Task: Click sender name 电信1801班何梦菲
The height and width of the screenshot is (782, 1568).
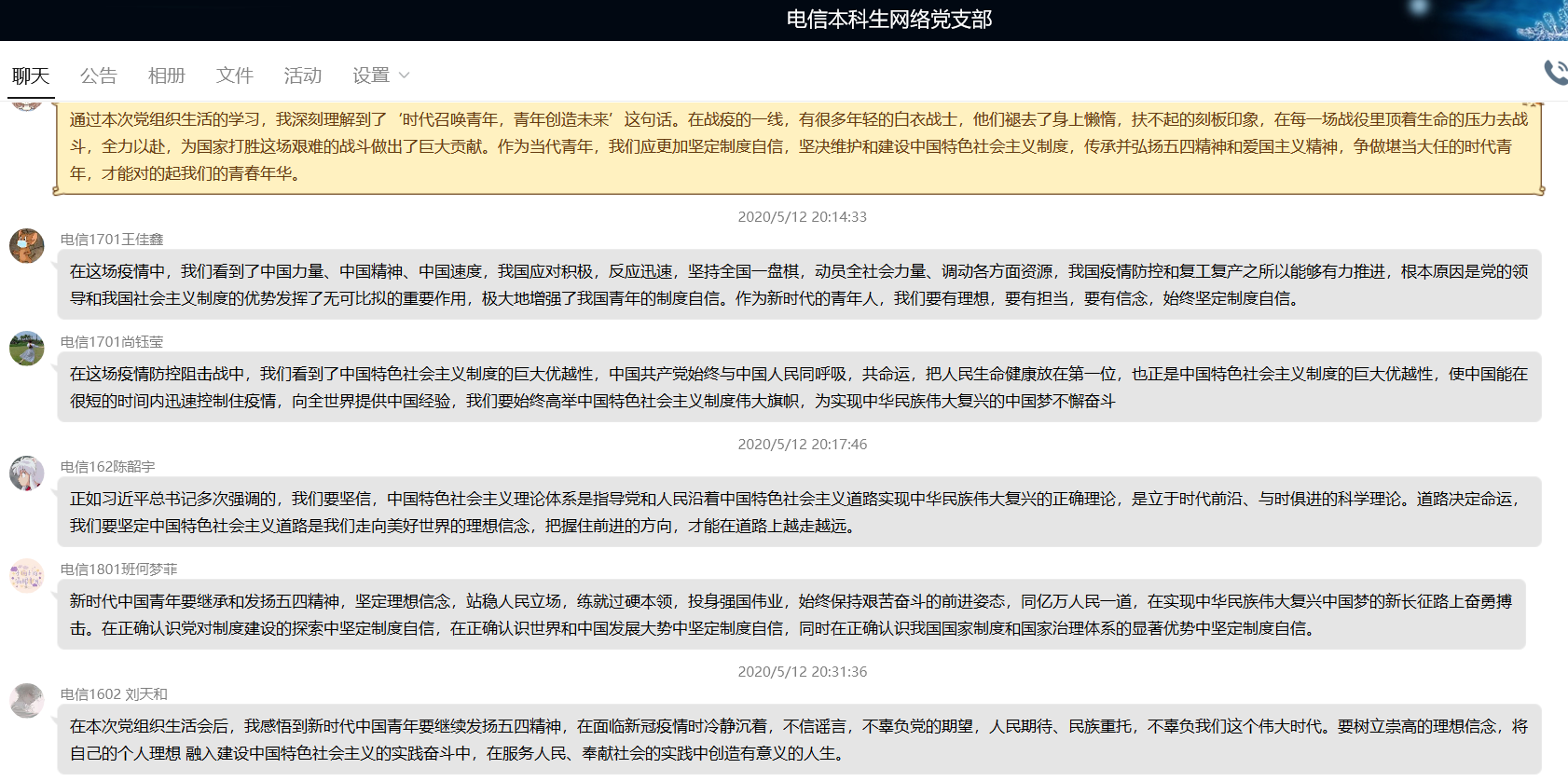Action: (119, 569)
